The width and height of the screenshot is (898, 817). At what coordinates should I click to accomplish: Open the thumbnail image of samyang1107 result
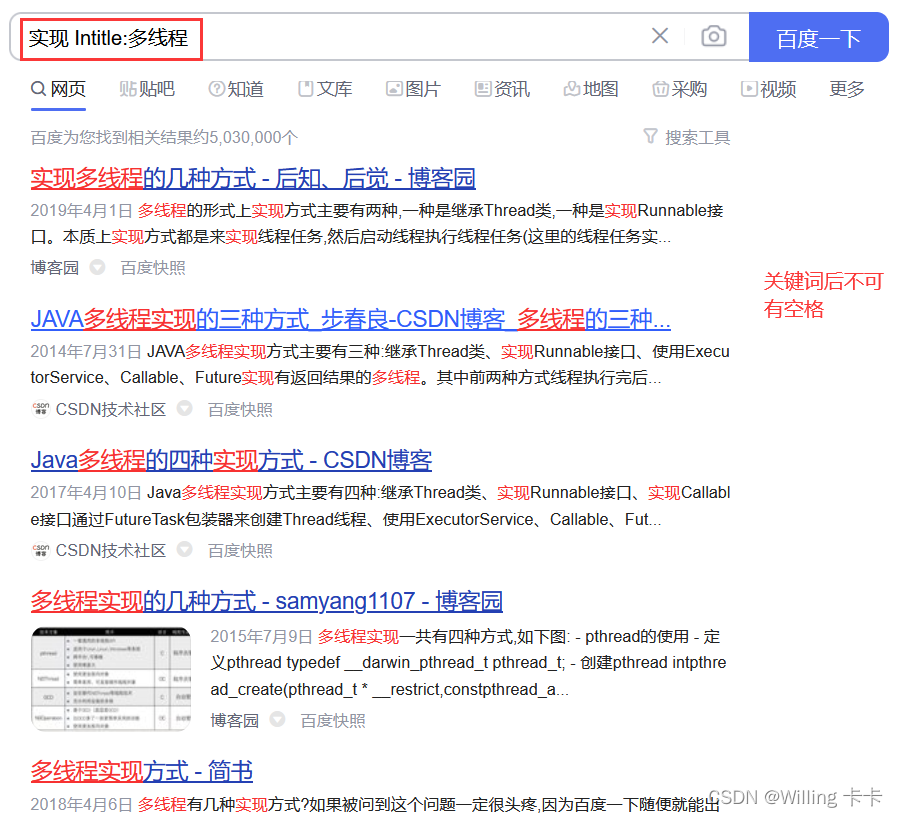coord(111,678)
